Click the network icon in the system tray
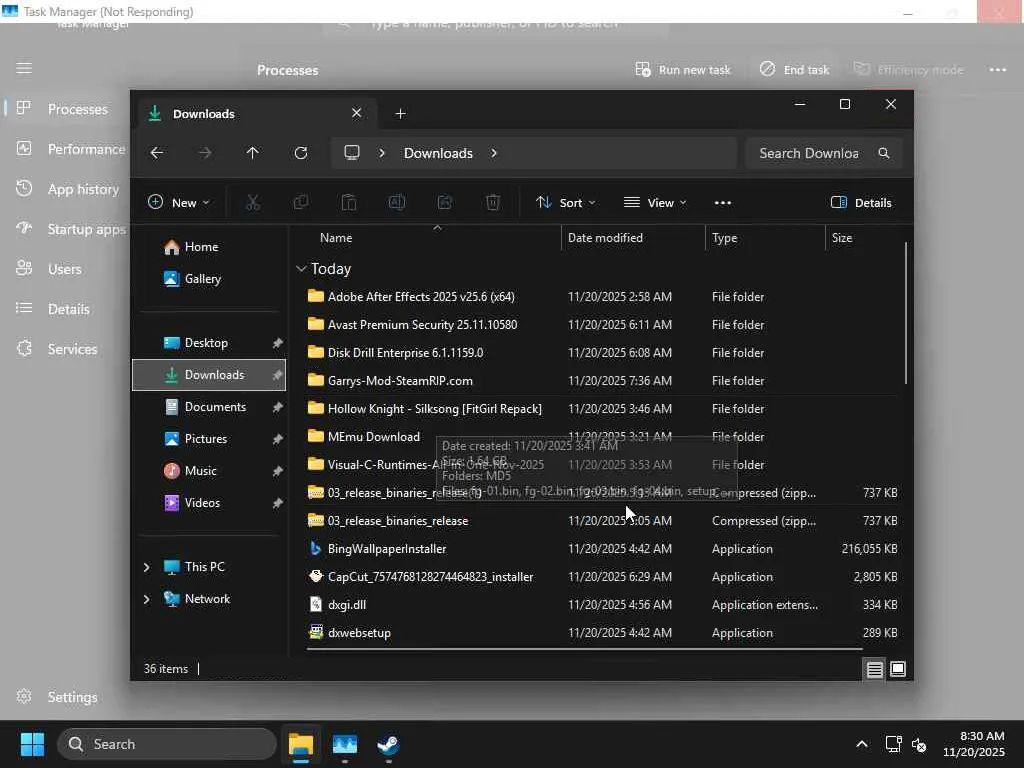1024x768 pixels. click(x=893, y=744)
